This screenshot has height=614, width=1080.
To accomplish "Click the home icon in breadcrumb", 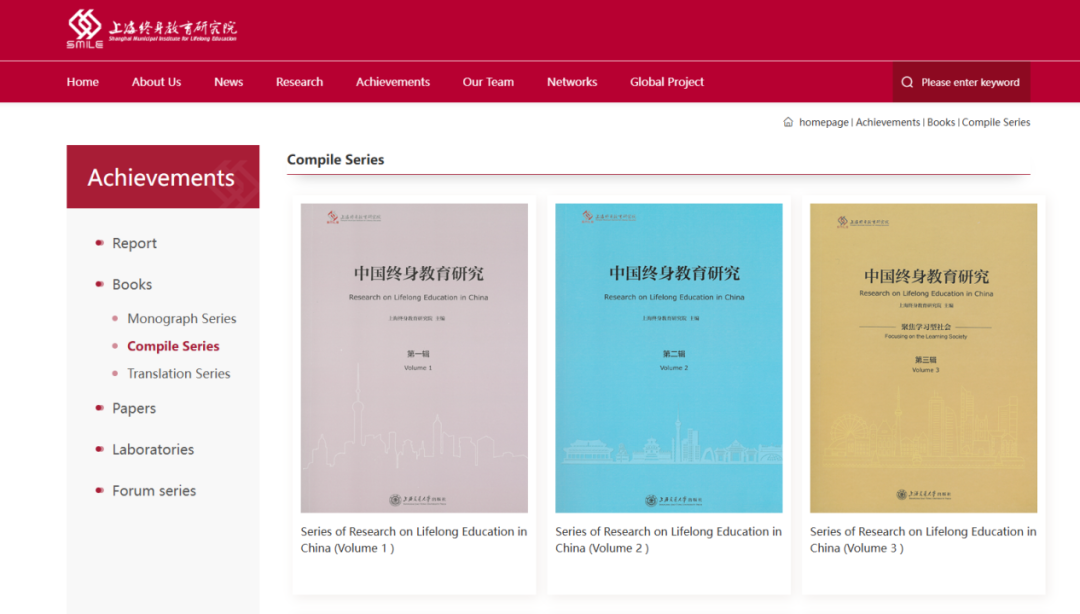I will [x=788, y=122].
